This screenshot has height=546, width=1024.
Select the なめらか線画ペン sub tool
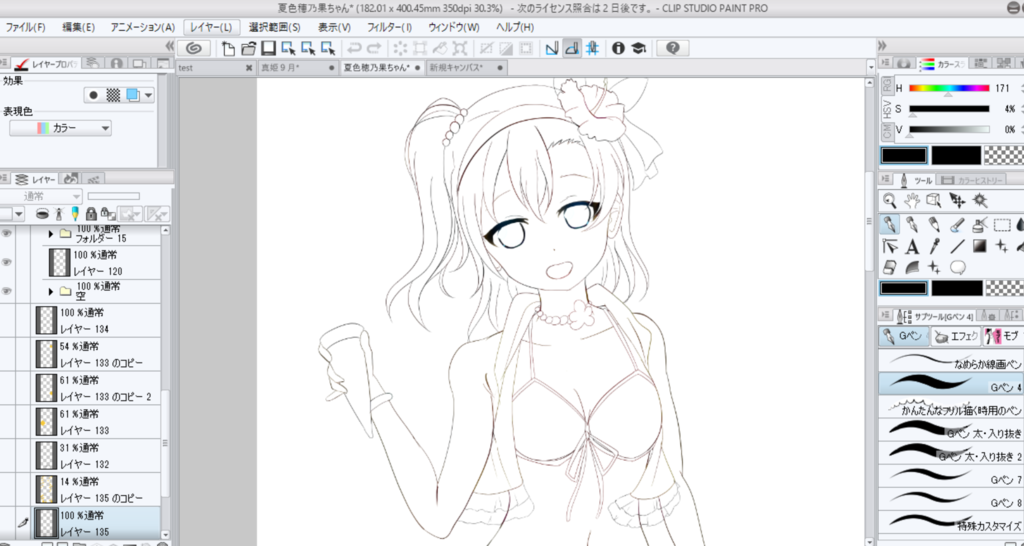pyautogui.click(x=951, y=361)
